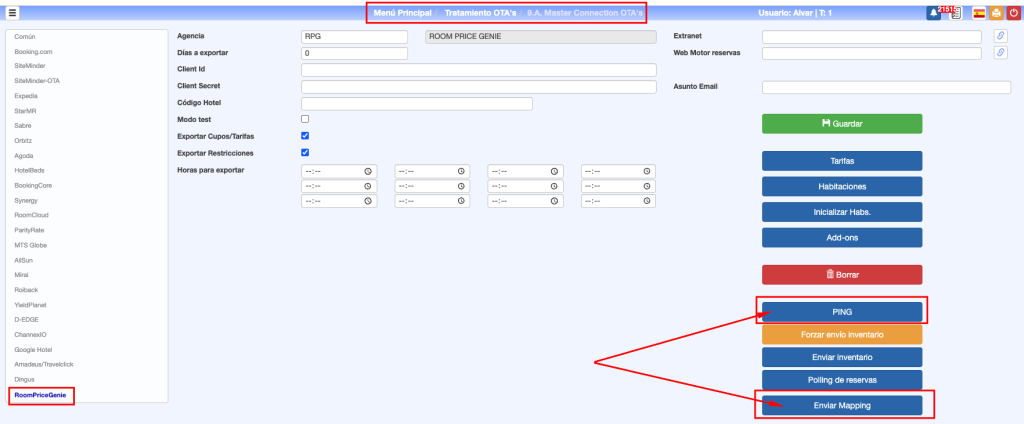This screenshot has height=424, width=1024.
Task: Click the Enviar Mapping button
Action: pos(841,405)
